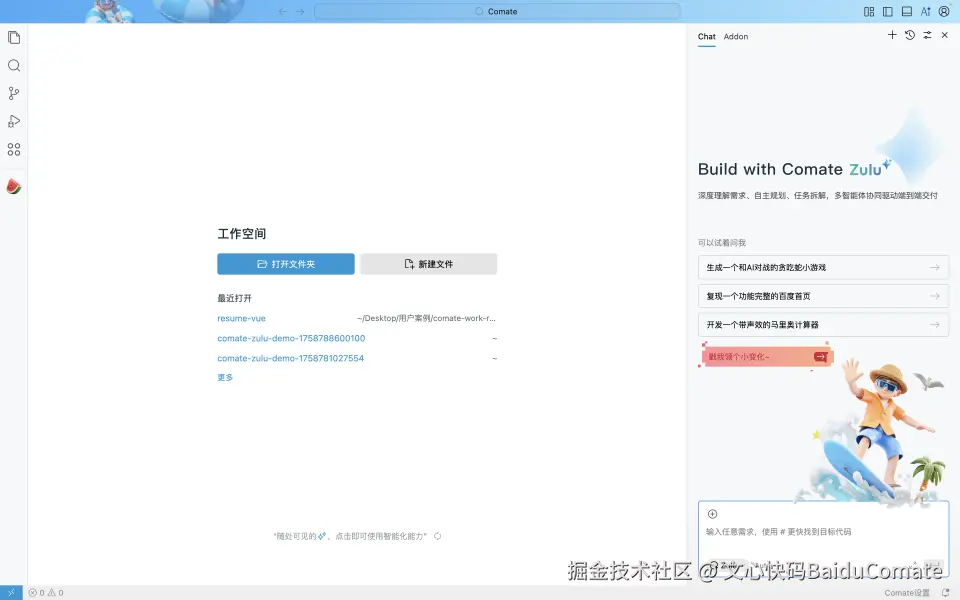
Task: Open recent project resume-vue
Action: (x=241, y=318)
